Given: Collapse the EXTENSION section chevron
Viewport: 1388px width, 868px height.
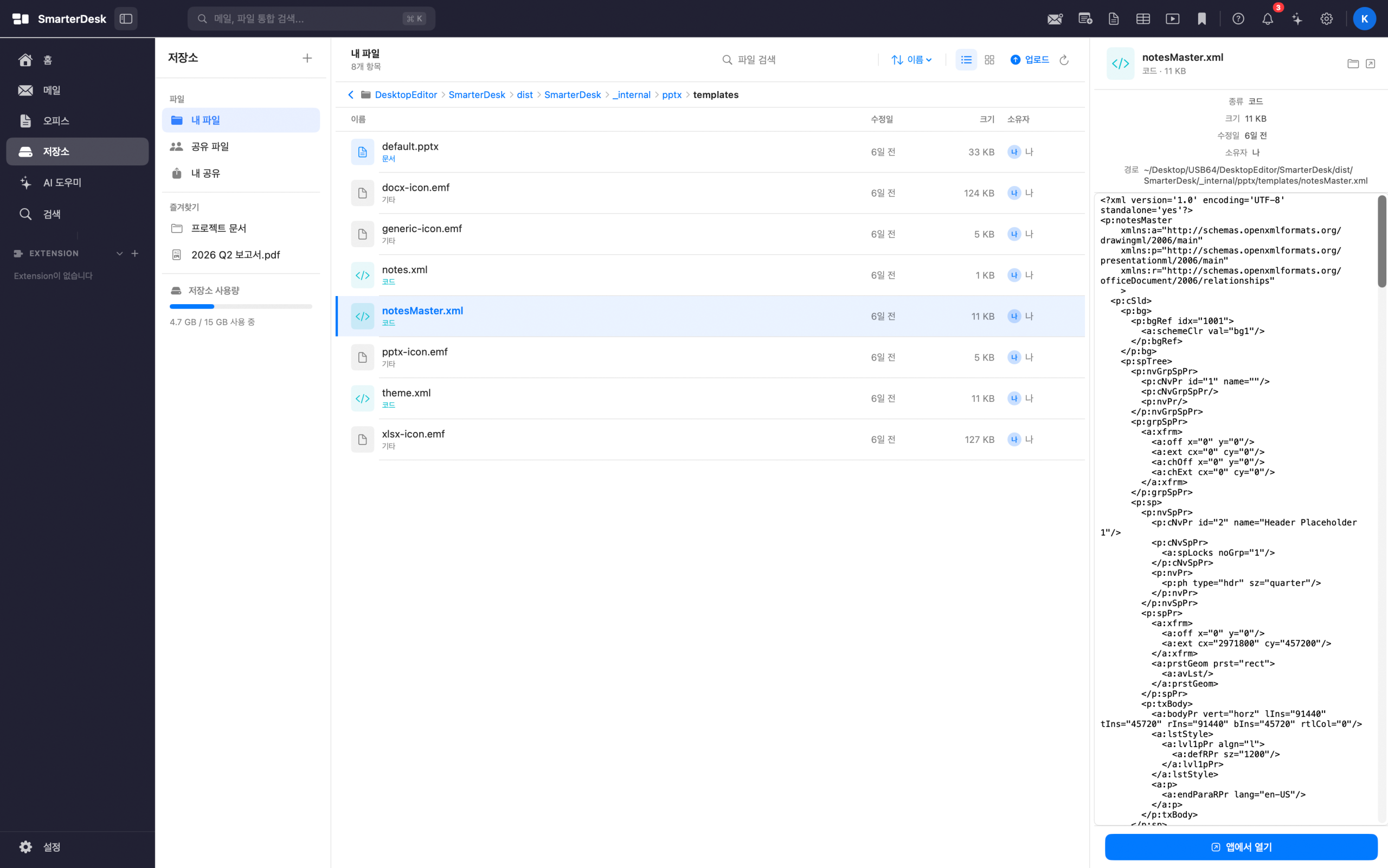Looking at the screenshot, I should pyautogui.click(x=119, y=253).
